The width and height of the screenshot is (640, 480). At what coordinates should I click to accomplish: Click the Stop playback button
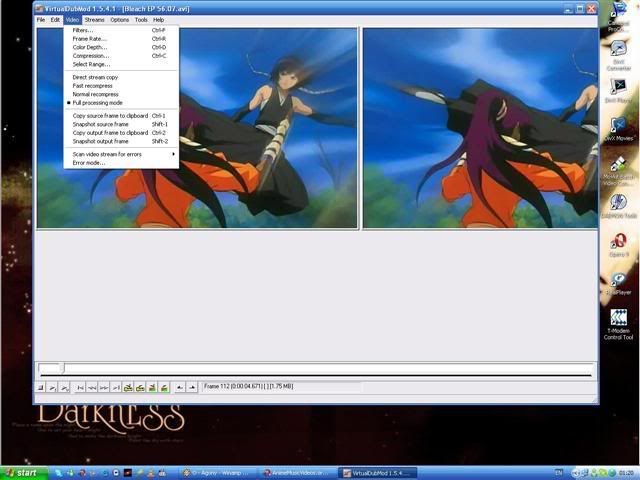tap(41, 387)
